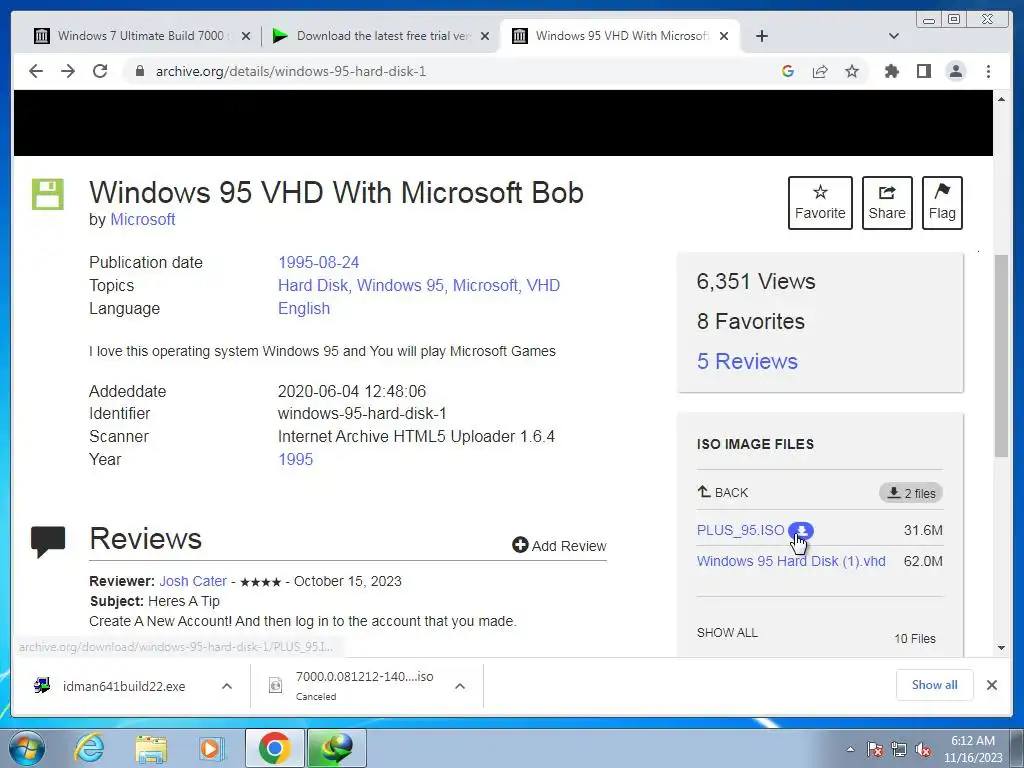
Task: Open Windows Explorer from taskbar
Action: 151,748
